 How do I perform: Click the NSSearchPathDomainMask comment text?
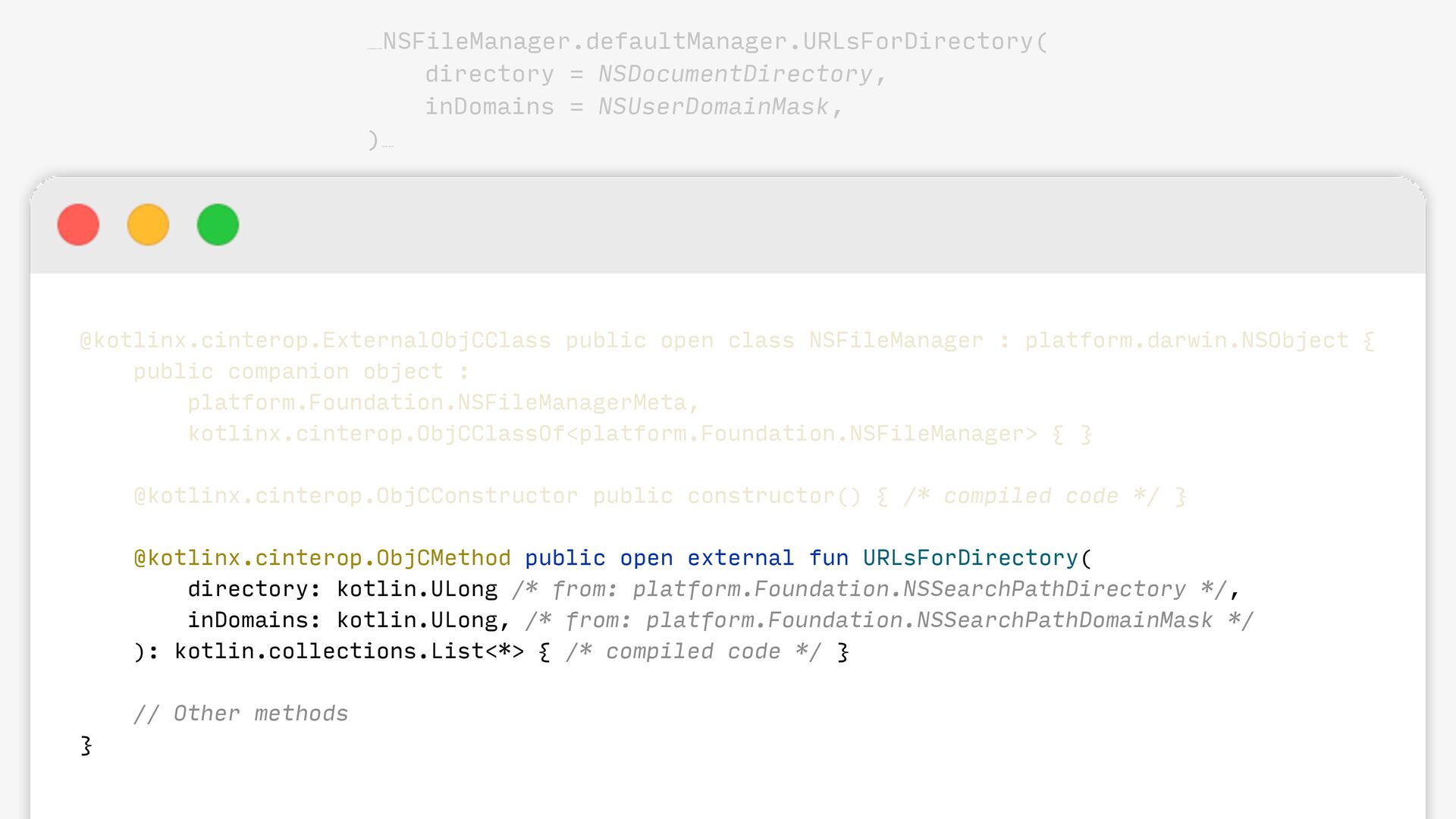tap(1064, 620)
